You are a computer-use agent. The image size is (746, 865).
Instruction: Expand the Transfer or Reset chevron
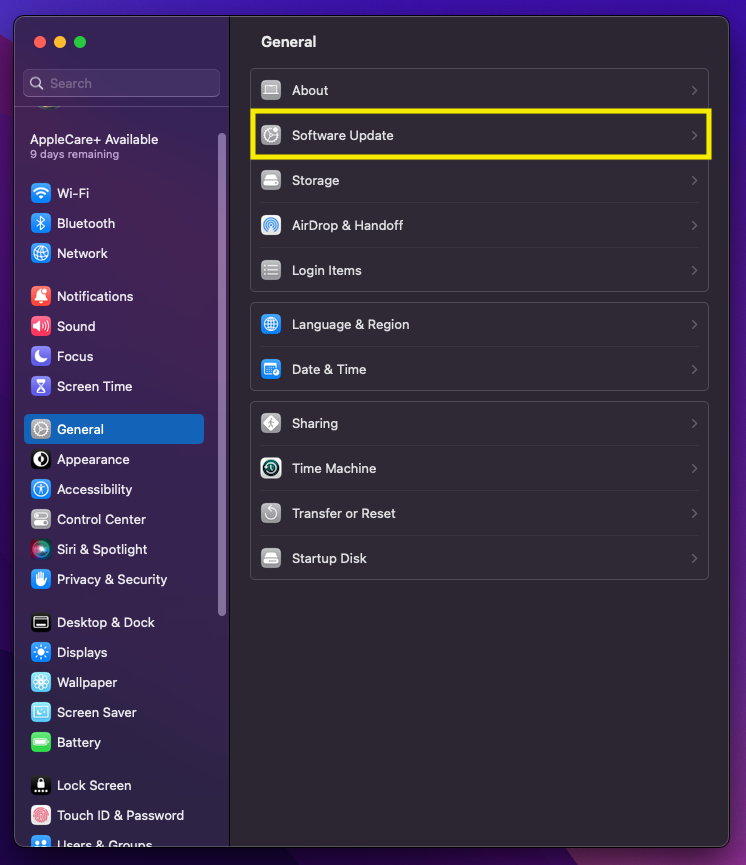(x=694, y=514)
